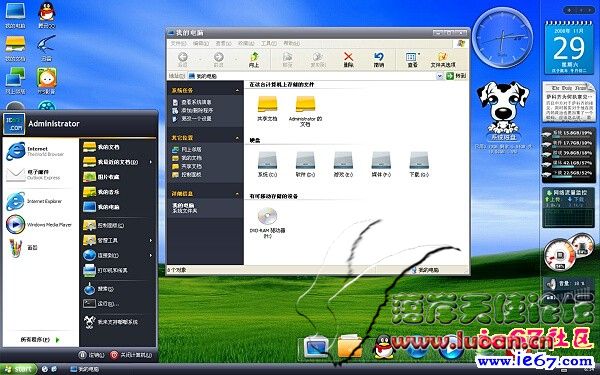Collapse the System Tasks side panel
Screen dimensions: 600x375
(x=237, y=91)
